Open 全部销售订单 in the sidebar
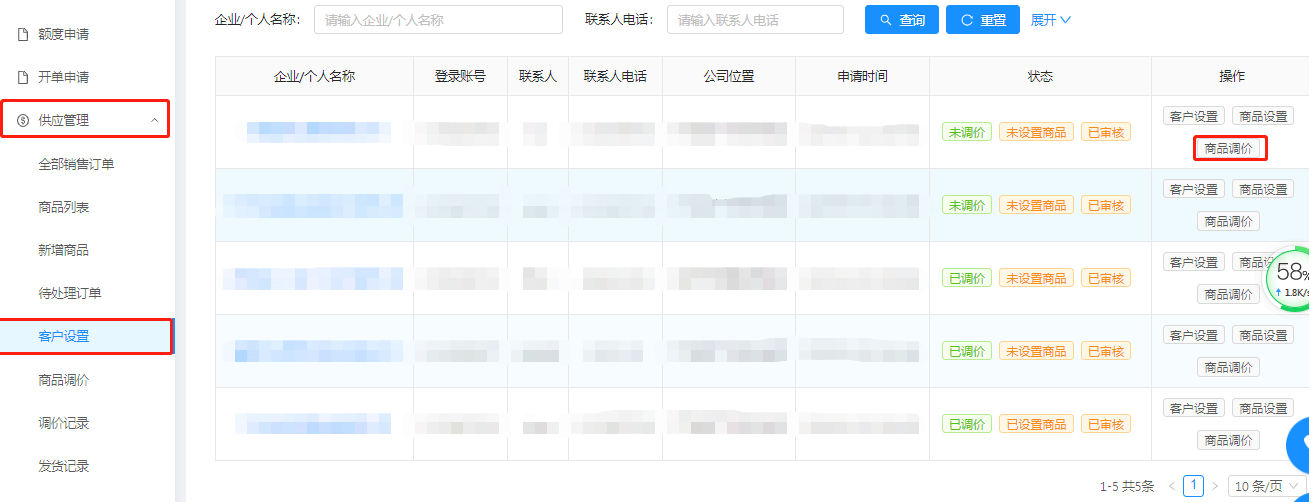This screenshot has width=1311, height=503. tap(76, 164)
